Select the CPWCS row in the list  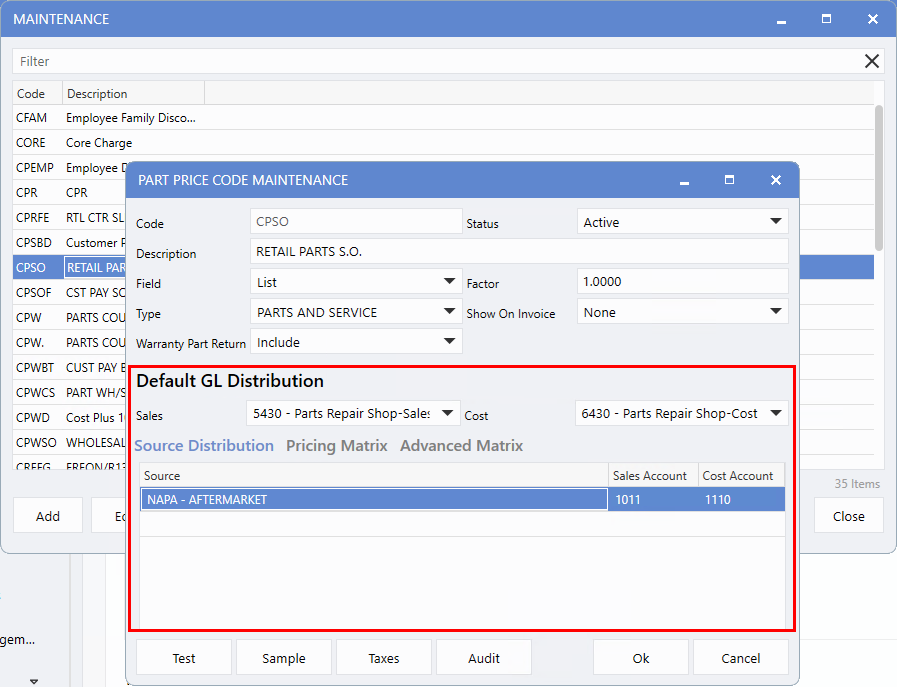click(69, 392)
